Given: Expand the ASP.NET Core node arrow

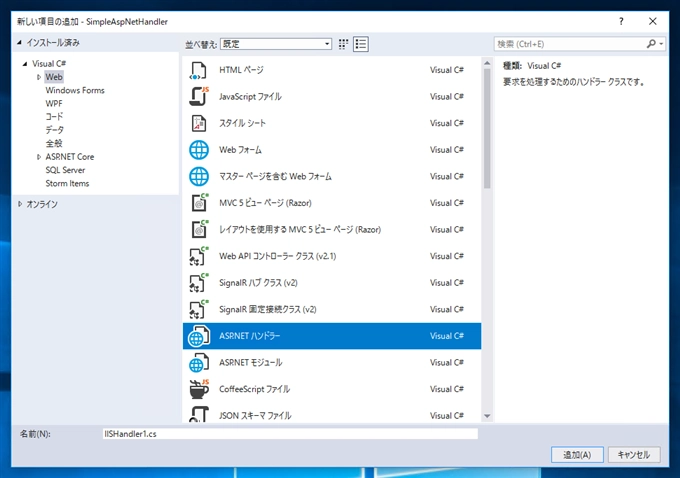Looking at the screenshot, I should [39, 157].
